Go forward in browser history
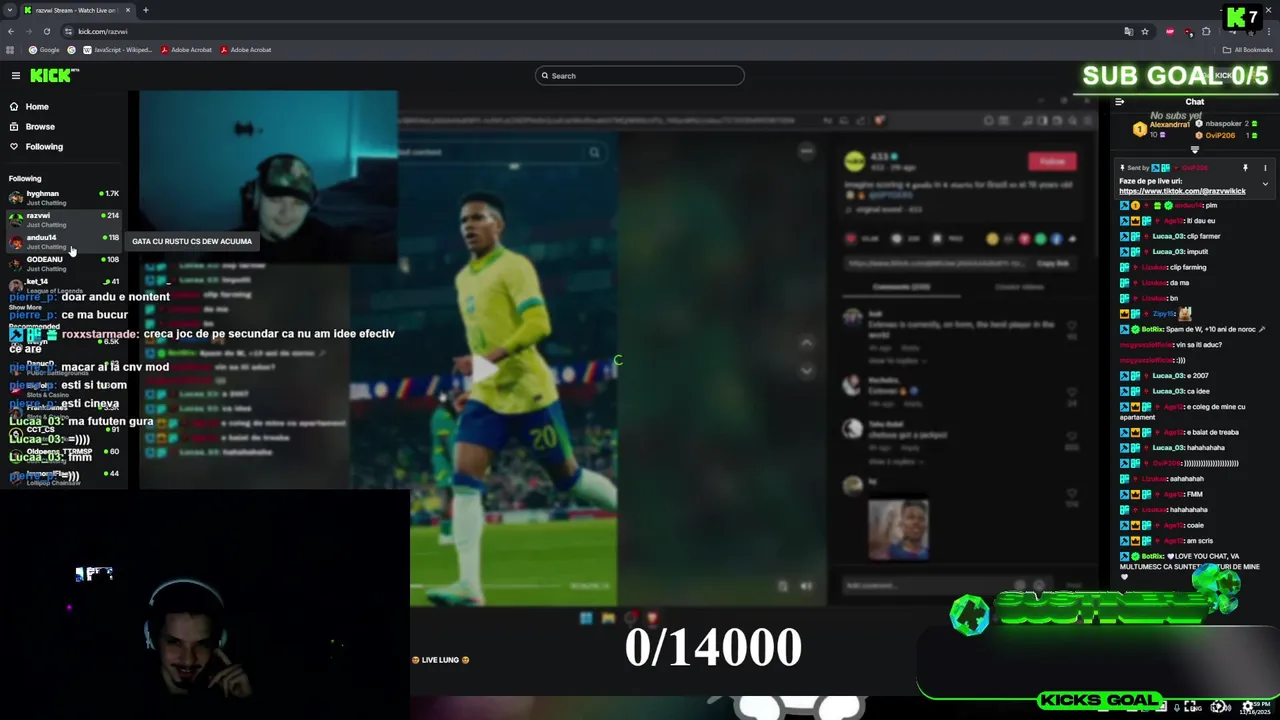 (29, 31)
